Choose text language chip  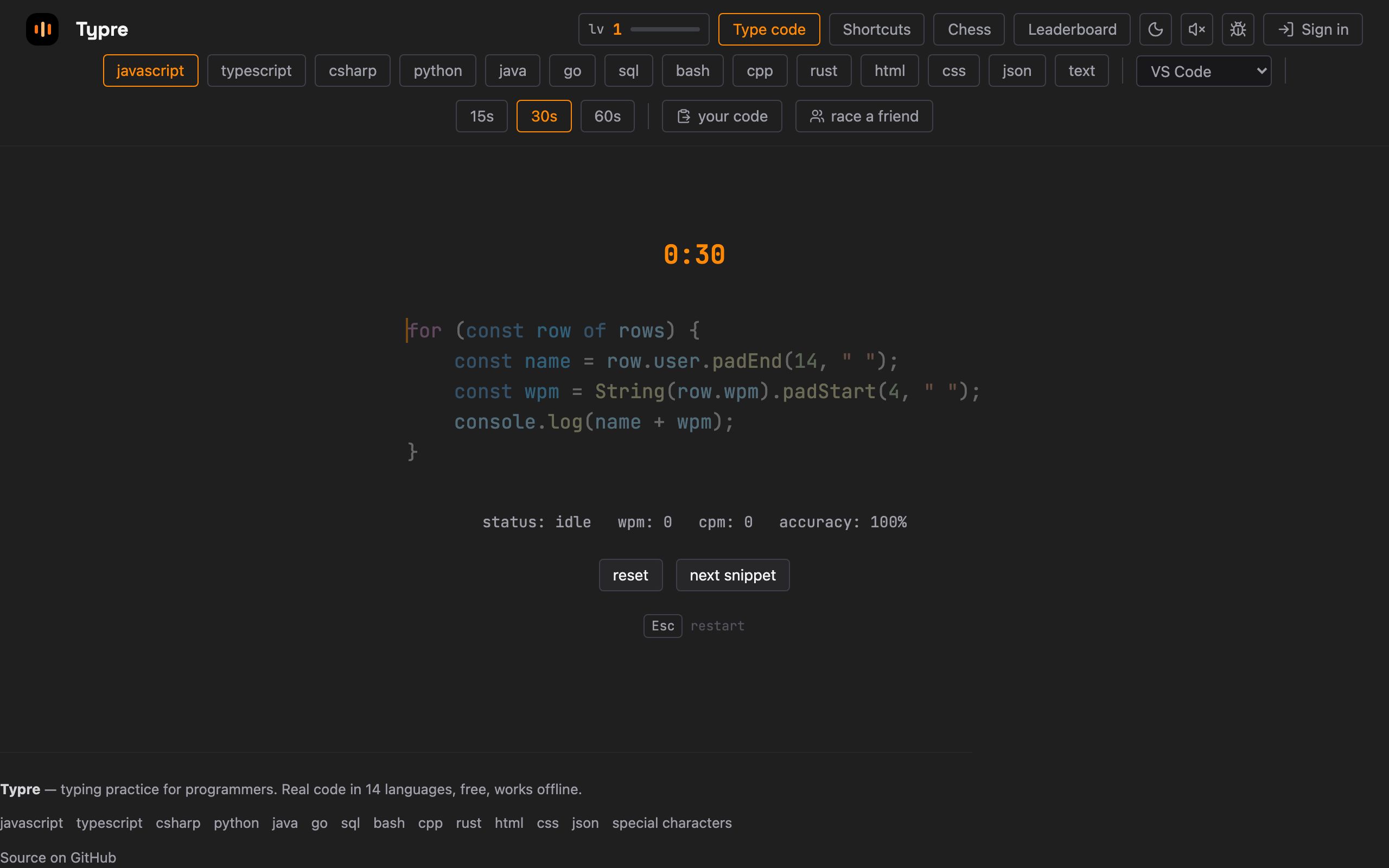[x=1082, y=71]
